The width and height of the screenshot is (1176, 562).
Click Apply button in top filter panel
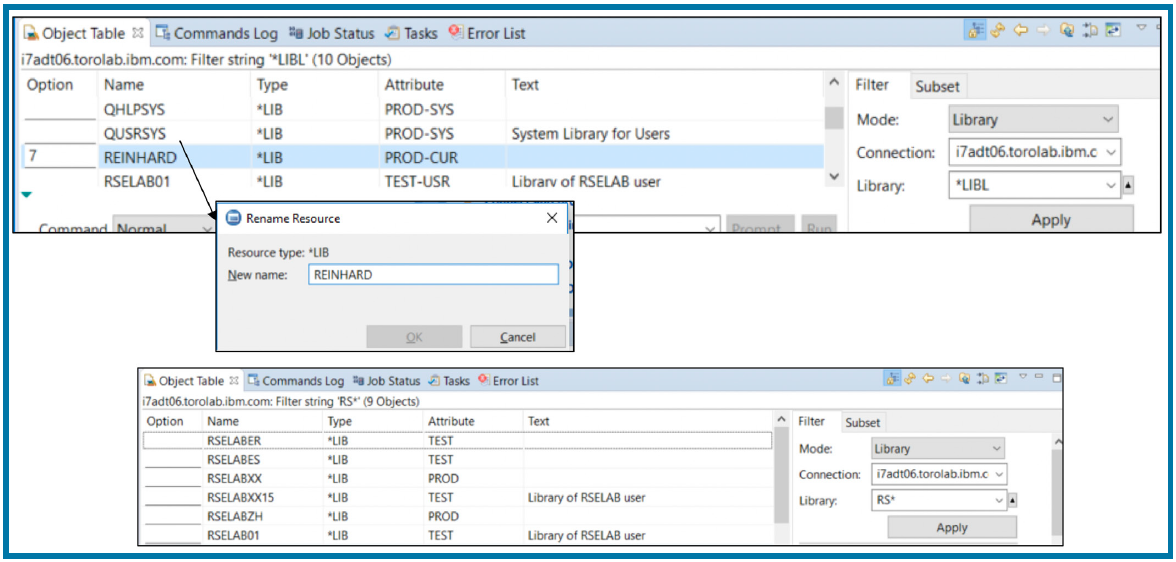[x=1050, y=220]
